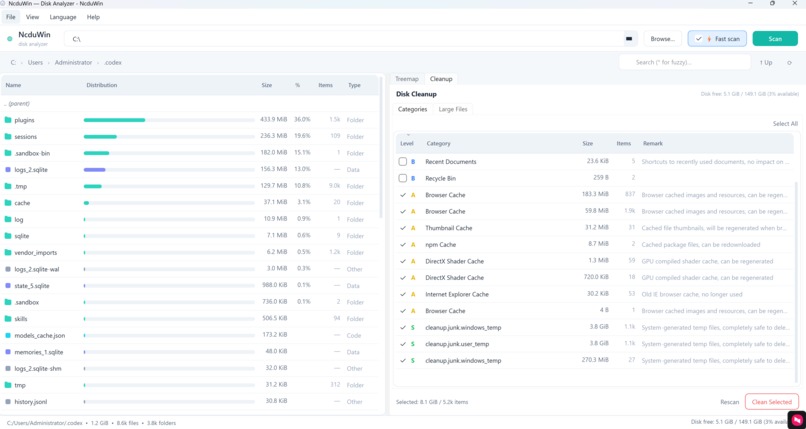This screenshot has height=429, width=806.
Task: Click the Users breadcrumb link
Action: coord(35,63)
